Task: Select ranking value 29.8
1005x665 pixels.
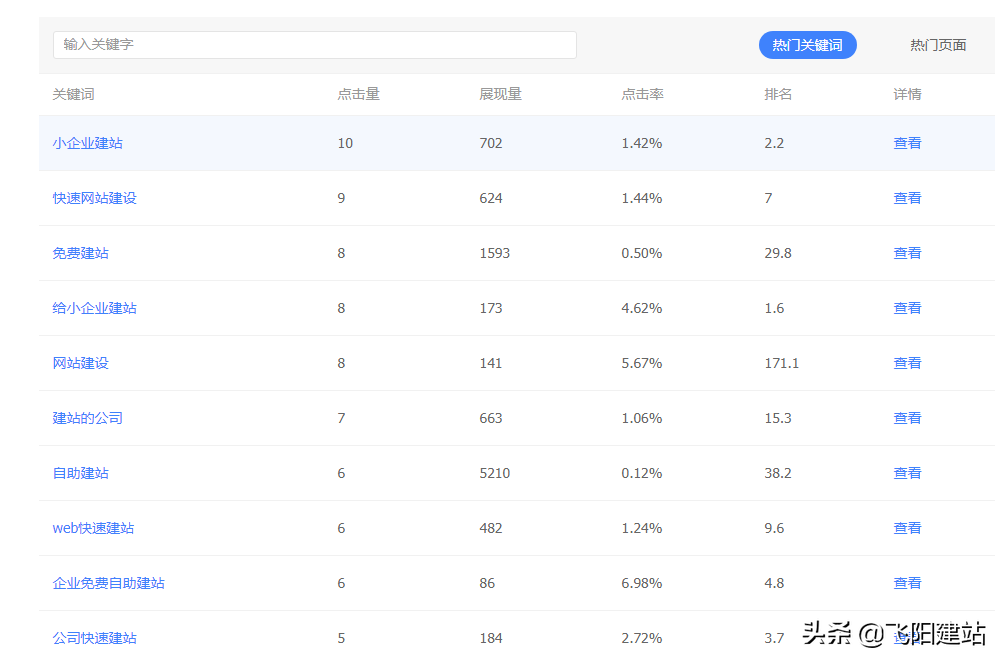Action: (778, 253)
